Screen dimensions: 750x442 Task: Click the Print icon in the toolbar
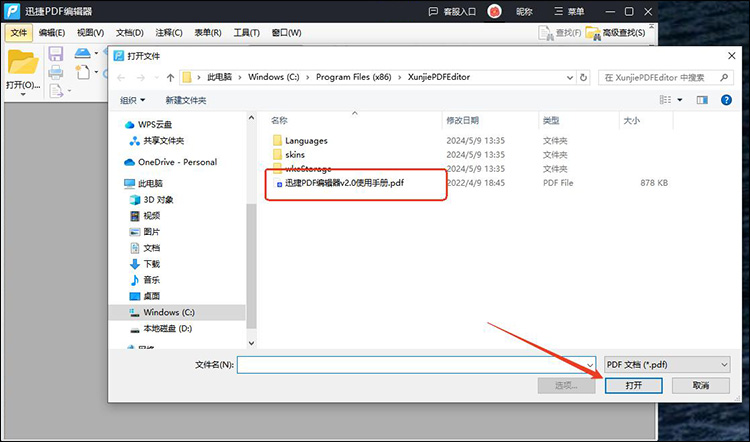pyautogui.click(x=56, y=72)
